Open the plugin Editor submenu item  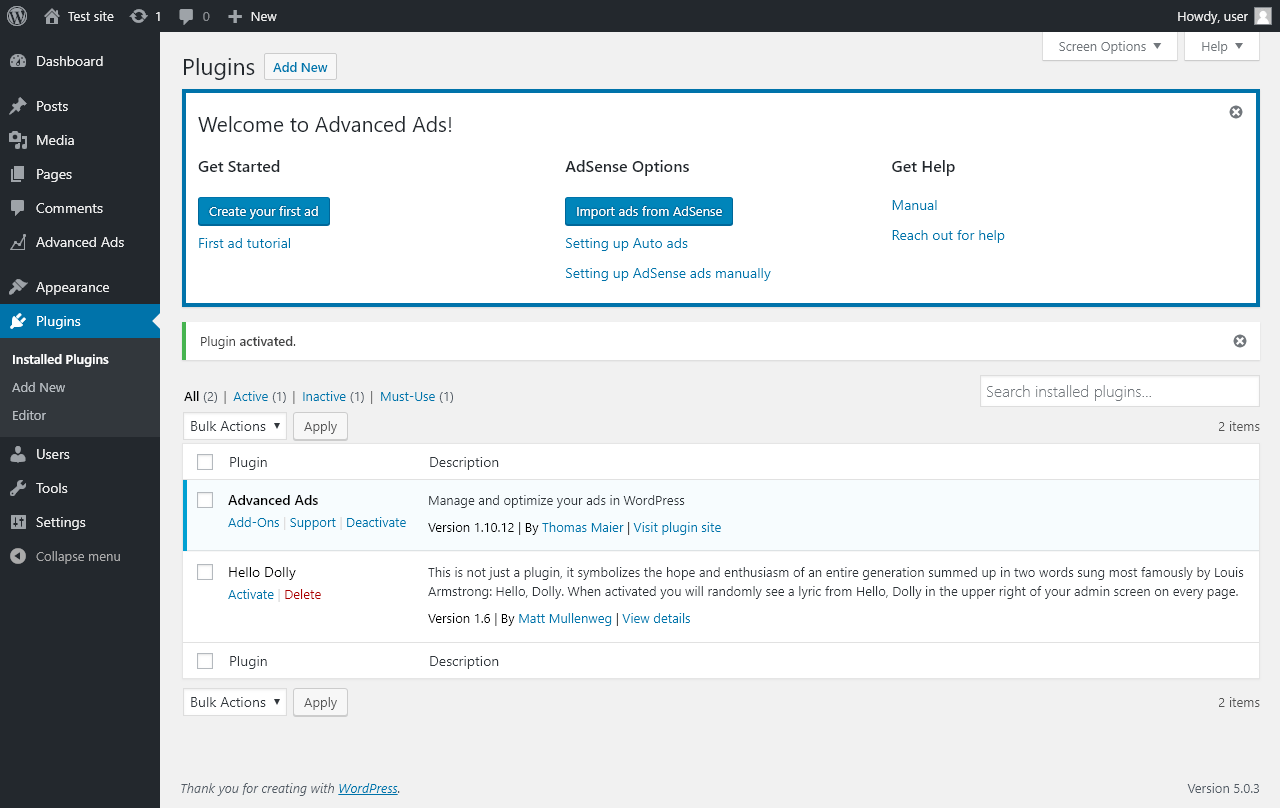tap(29, 415)
